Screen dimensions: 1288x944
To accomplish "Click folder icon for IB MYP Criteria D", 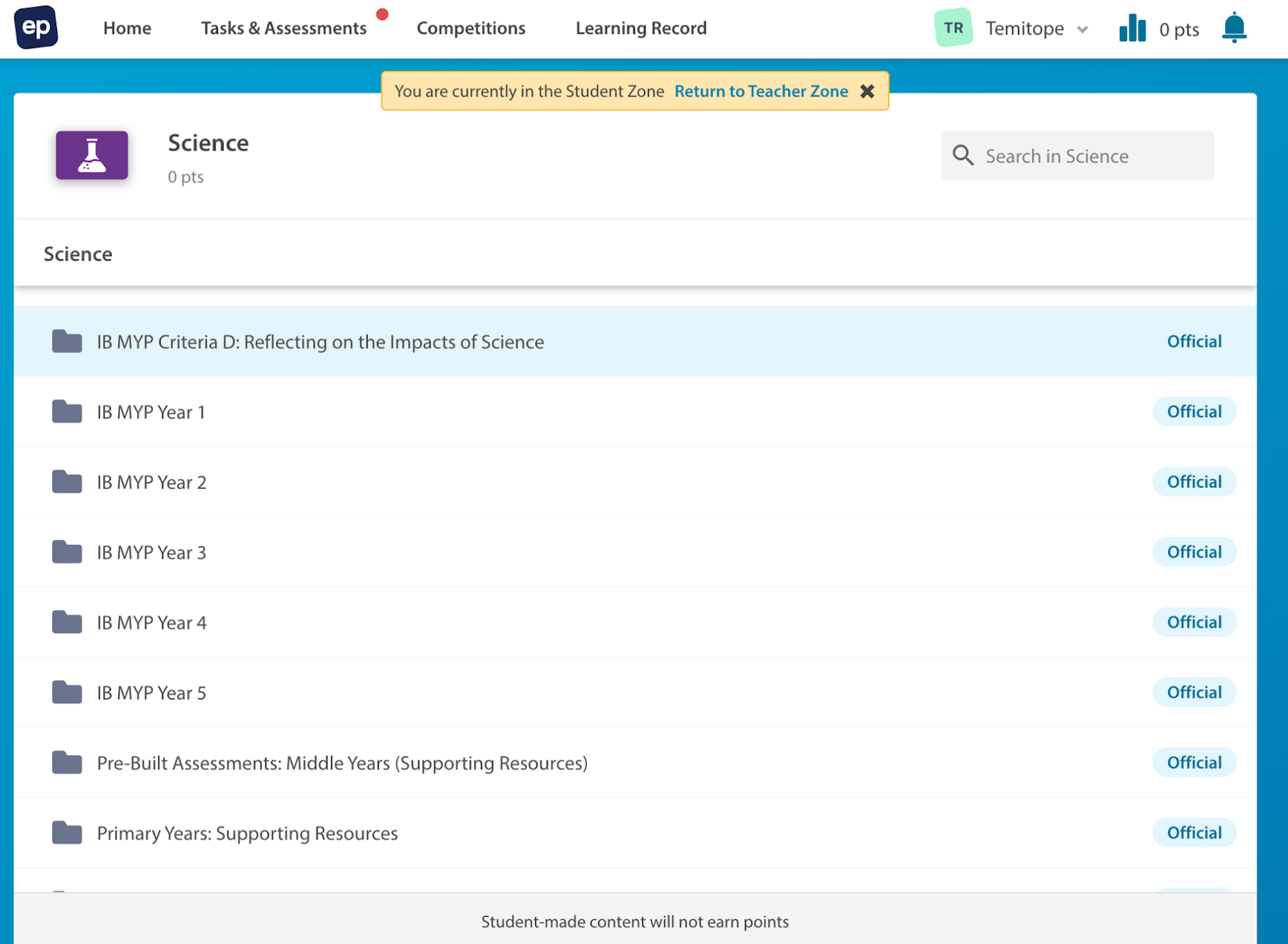I will 67,341.
